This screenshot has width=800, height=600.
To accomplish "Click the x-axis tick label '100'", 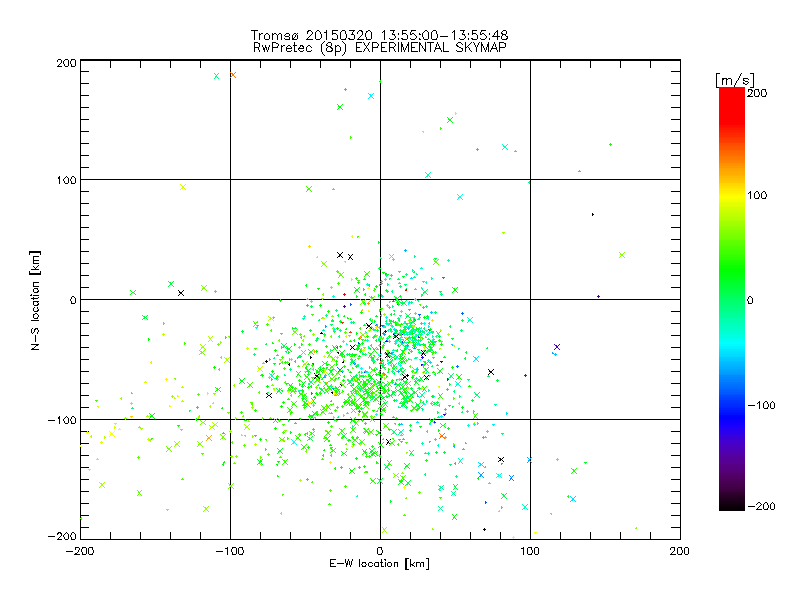I will [530, 552].
